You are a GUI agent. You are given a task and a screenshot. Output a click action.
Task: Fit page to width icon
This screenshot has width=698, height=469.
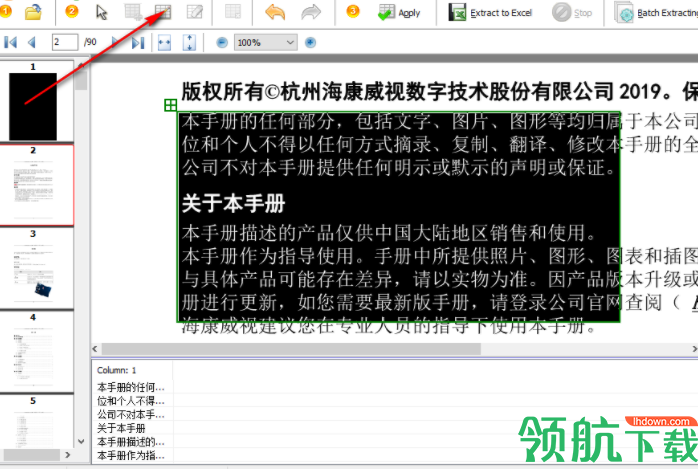164,43
